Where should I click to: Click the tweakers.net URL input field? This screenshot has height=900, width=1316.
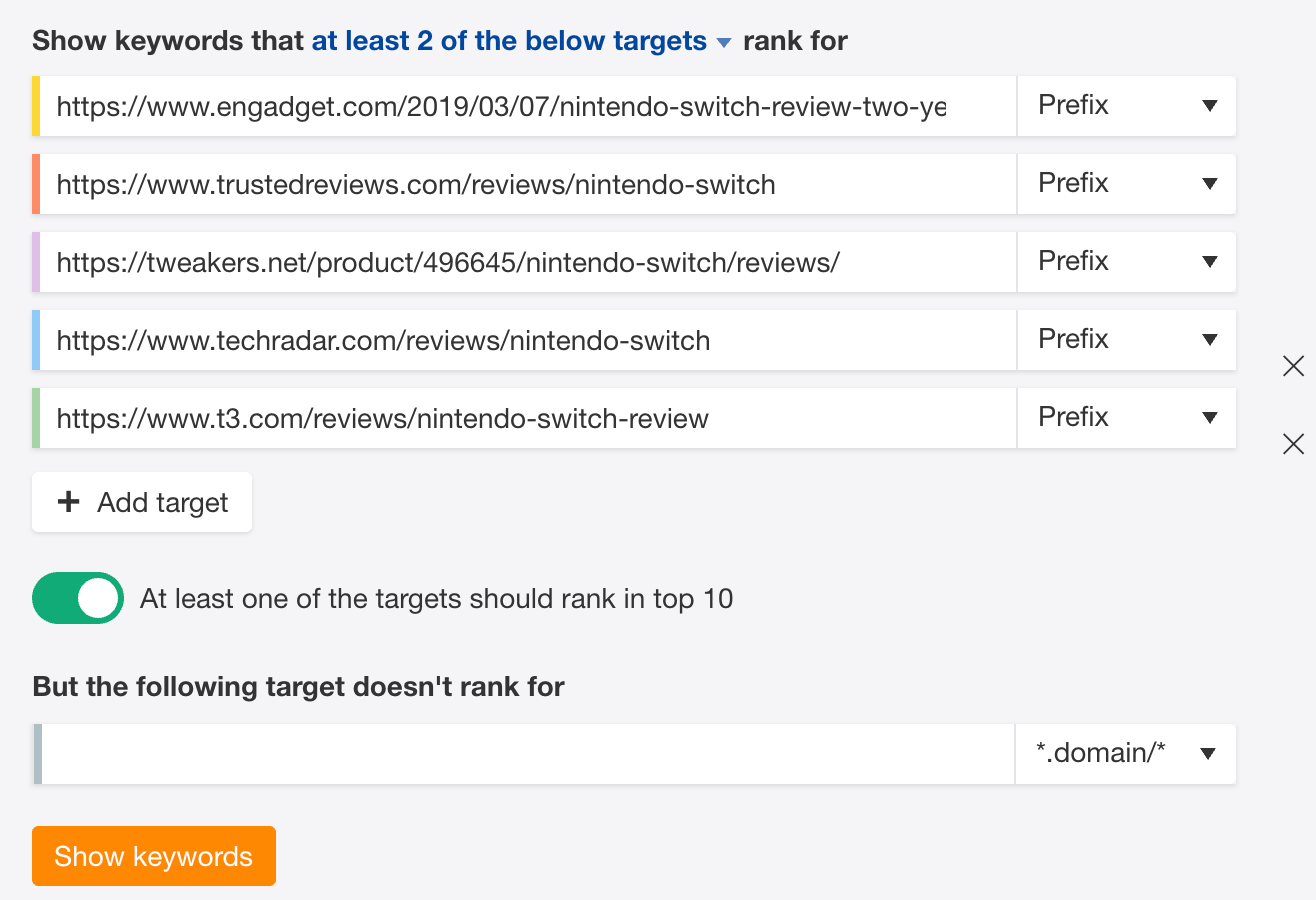(x=528, y=261)
